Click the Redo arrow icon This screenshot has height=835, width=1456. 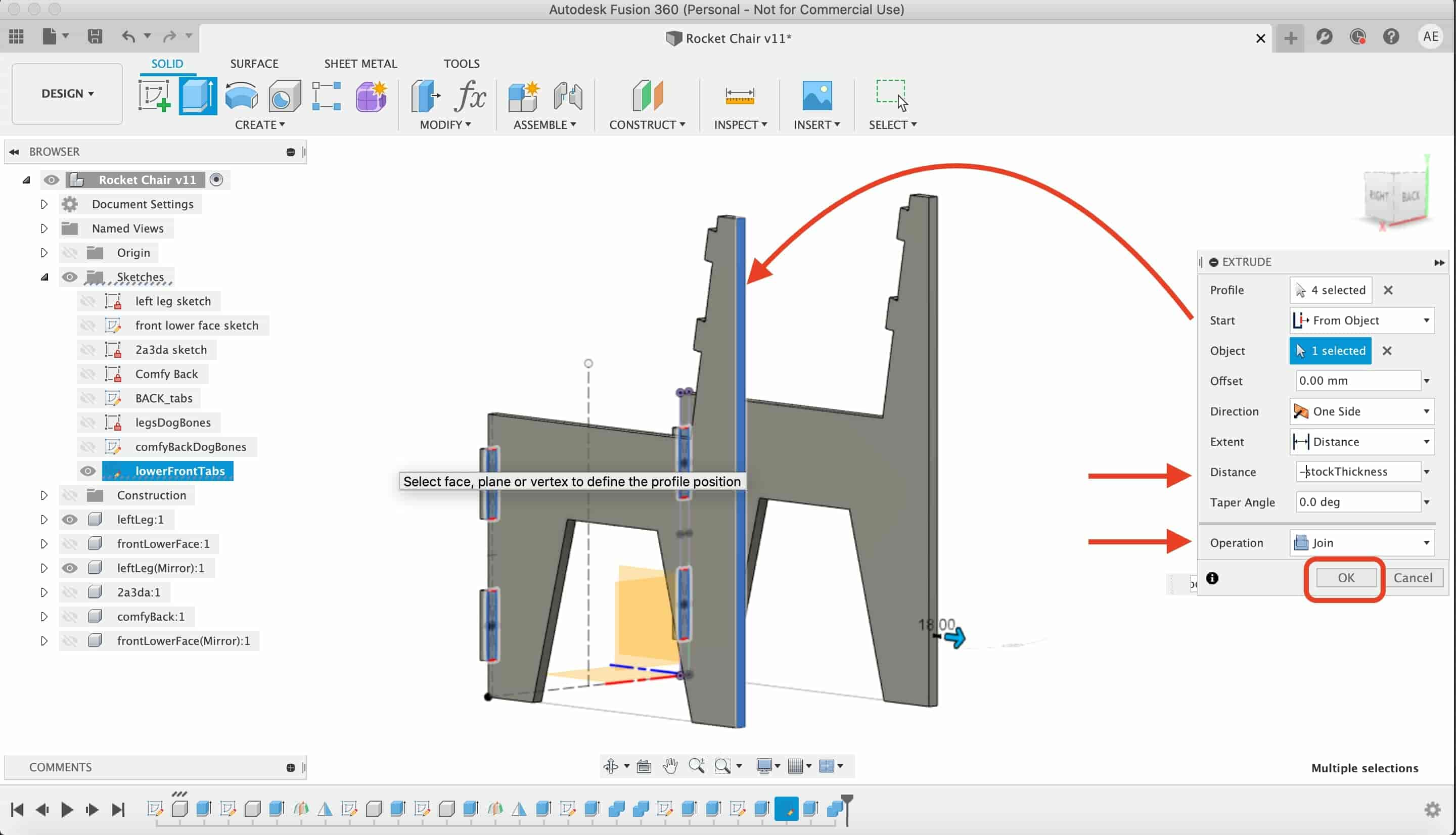tap(169, 37)
